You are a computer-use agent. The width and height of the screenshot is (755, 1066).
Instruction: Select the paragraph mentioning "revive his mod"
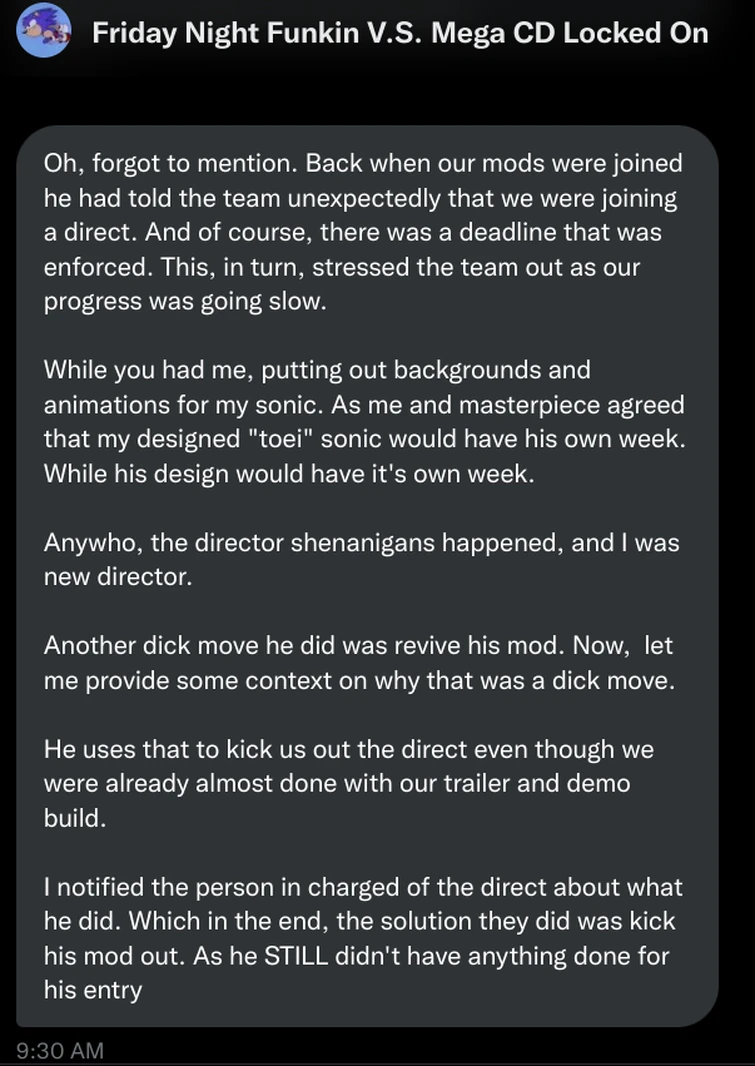359,663
